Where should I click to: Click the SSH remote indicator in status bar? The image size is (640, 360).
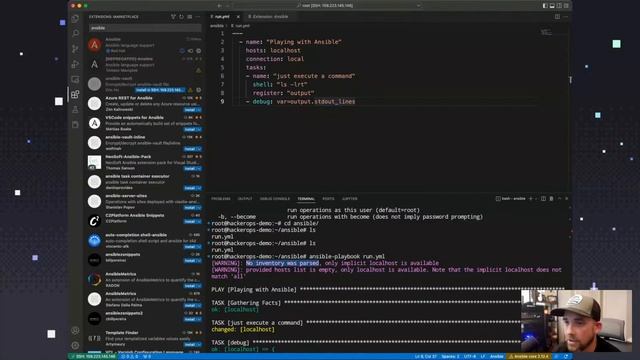[93, 357]
